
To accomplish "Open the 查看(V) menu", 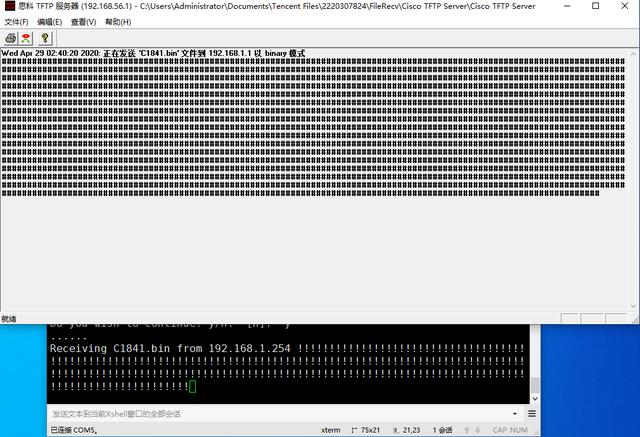I will 83,22.
